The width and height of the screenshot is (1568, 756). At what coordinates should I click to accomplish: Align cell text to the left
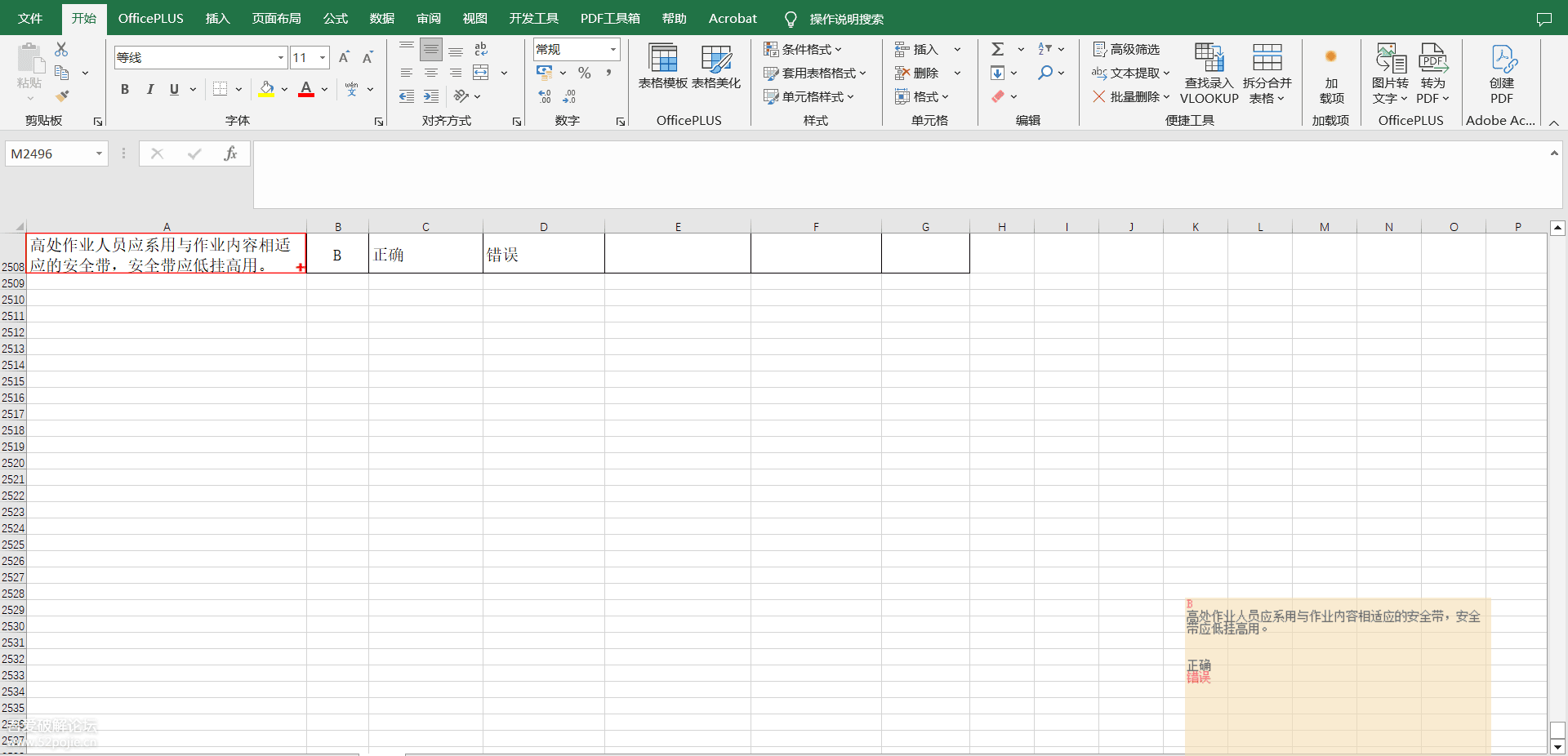407,73
